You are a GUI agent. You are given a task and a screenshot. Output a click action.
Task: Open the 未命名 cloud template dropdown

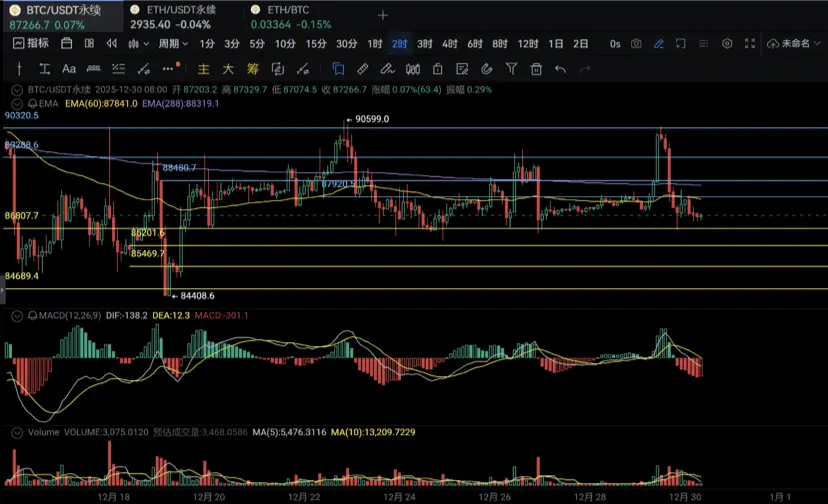[x=794, y=43]
